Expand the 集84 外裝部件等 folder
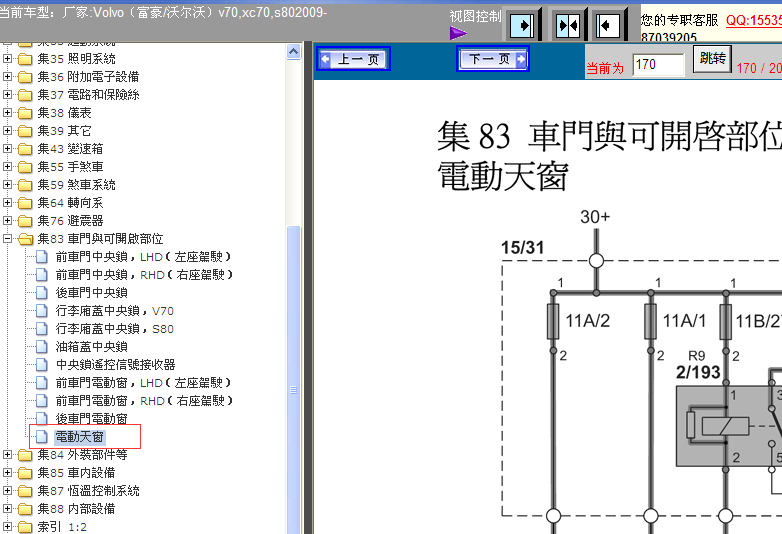The image size is (782, 534). point(7,455)
